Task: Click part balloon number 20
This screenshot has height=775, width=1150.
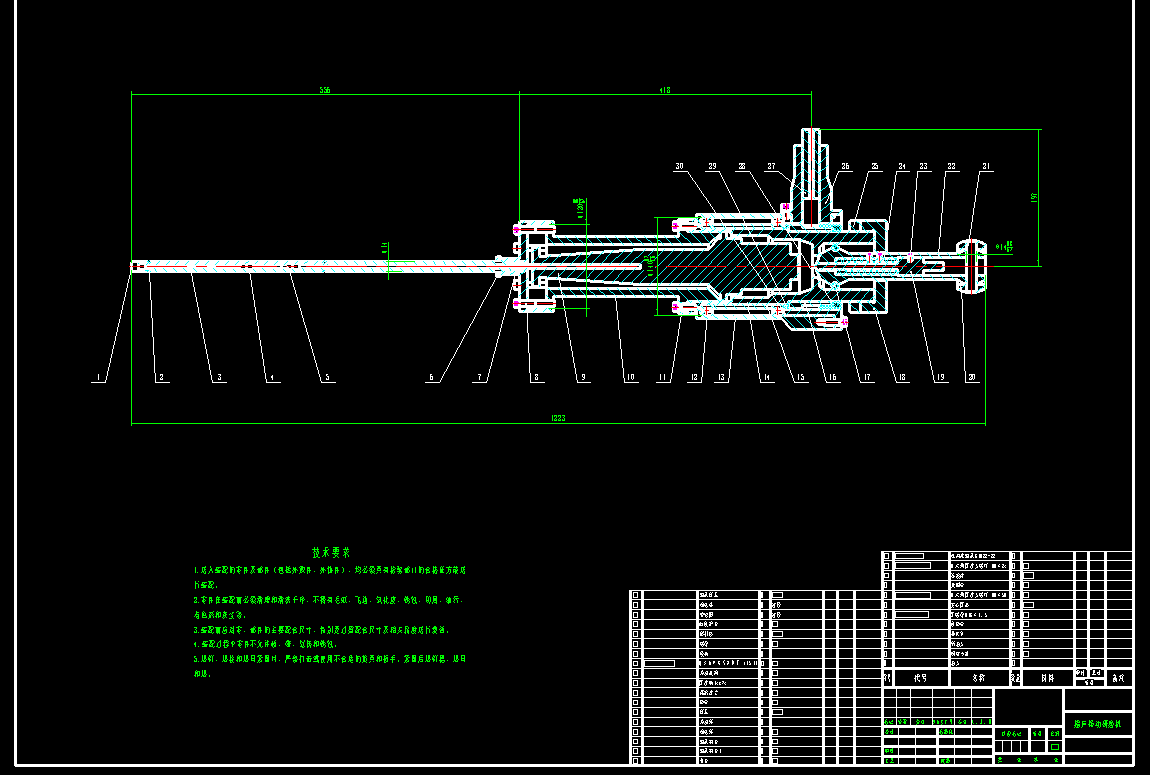Action: [x=972, y=378]
